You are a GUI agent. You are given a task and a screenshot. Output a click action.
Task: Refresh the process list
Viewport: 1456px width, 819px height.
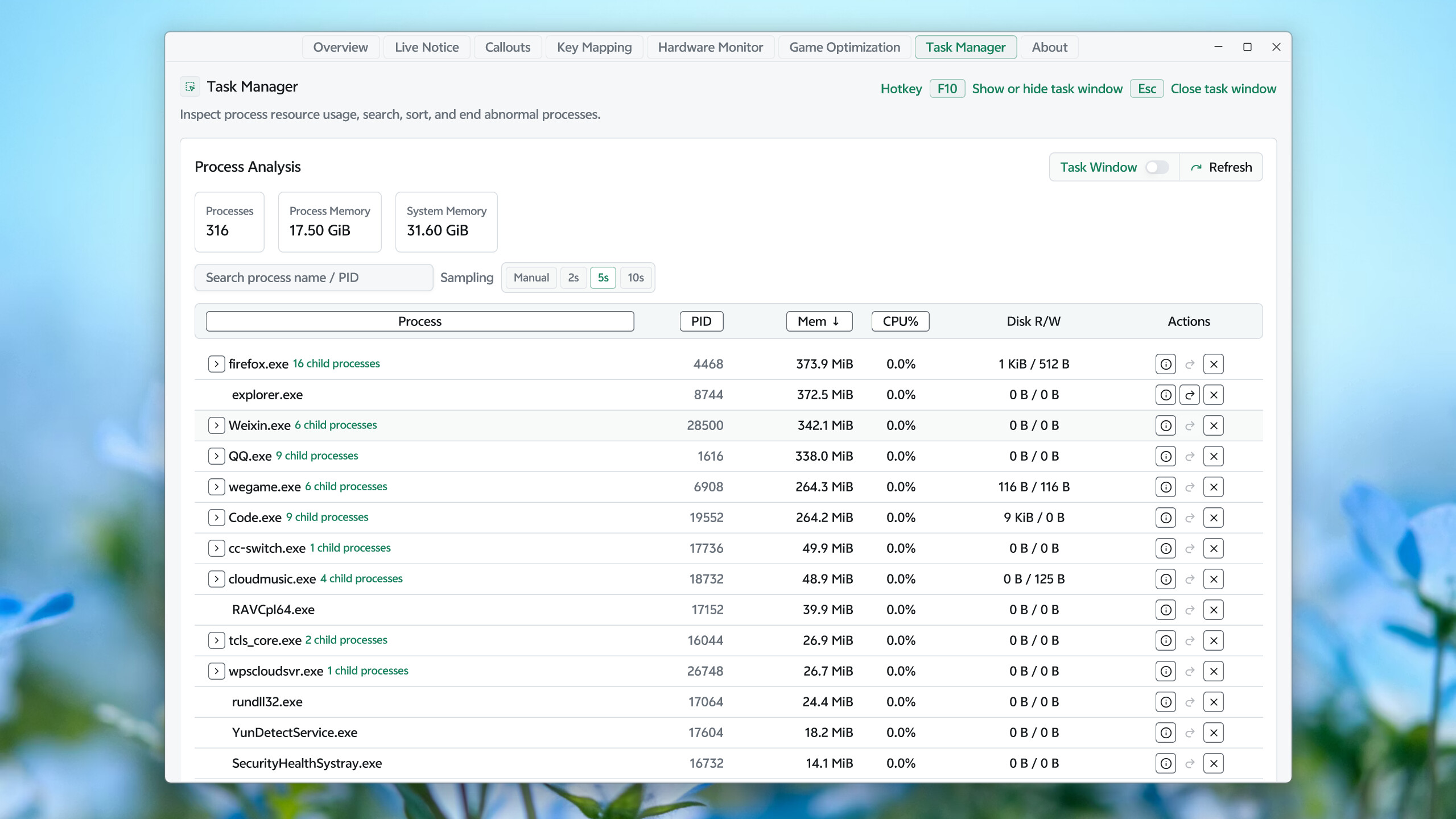point(1221,167)
